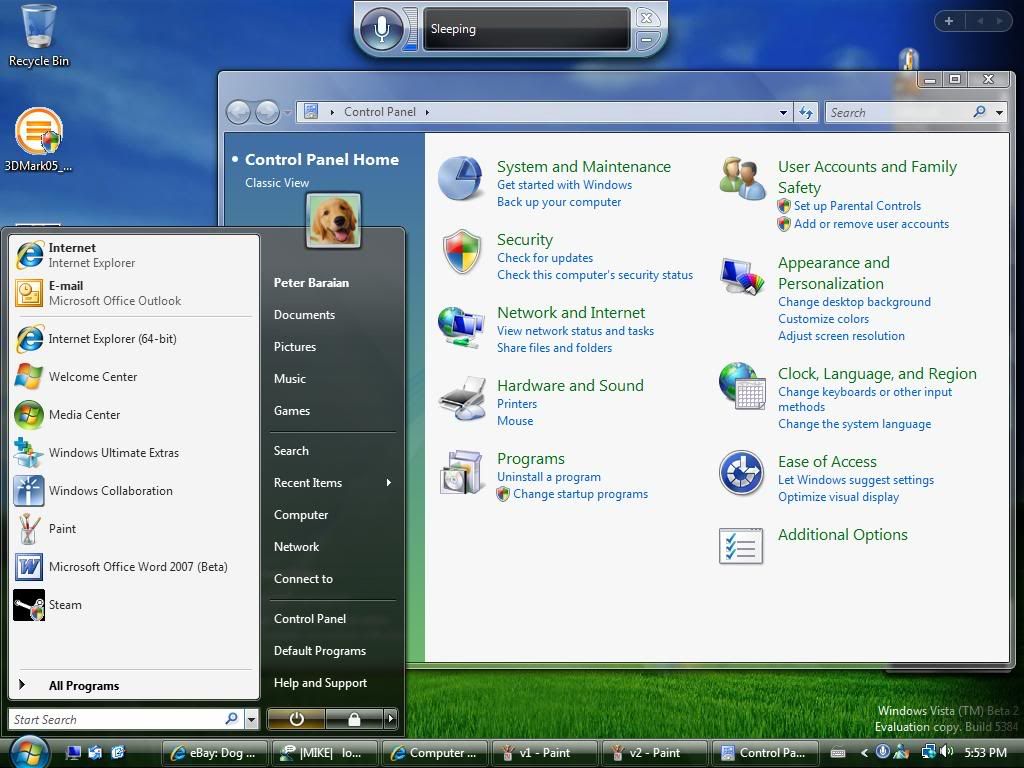The width and height of the screenshot is (1024, 768).
Task: Click the Control Panel back arrow button
Action: [x=238, y=112]
